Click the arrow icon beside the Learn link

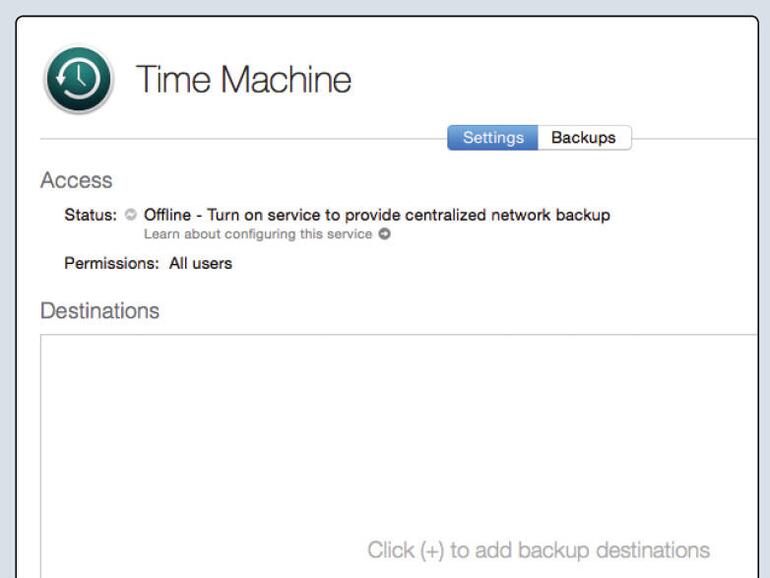click(384, 234)
